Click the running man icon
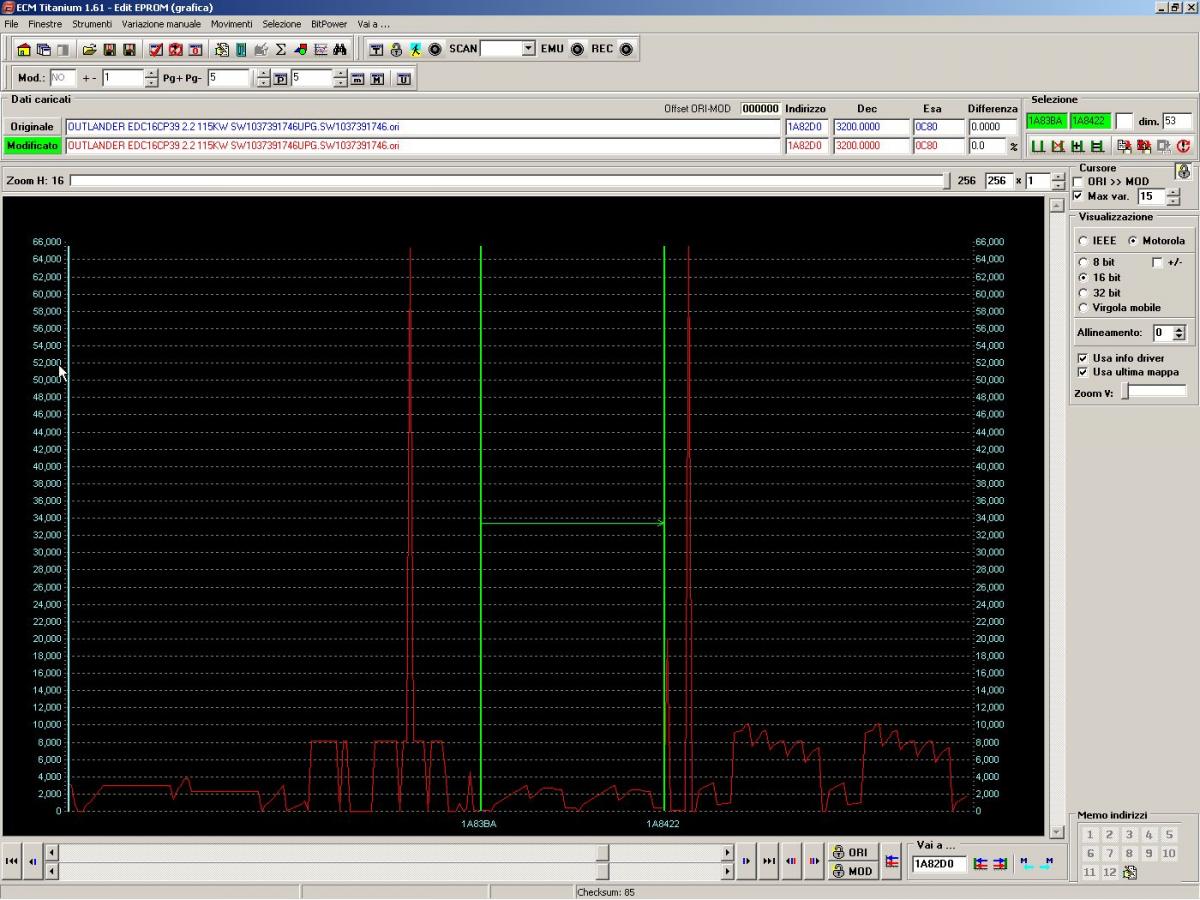 (x=415, y=49)
